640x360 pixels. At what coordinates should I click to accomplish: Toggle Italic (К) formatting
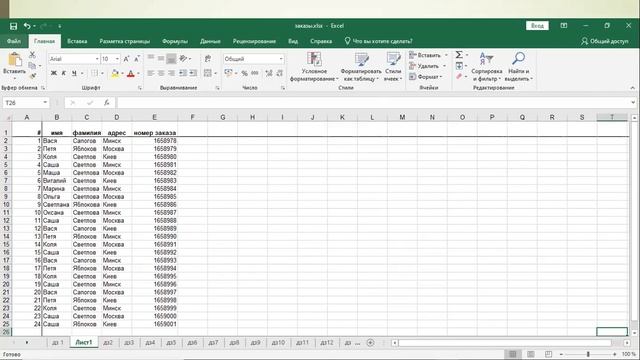point(64,73)
